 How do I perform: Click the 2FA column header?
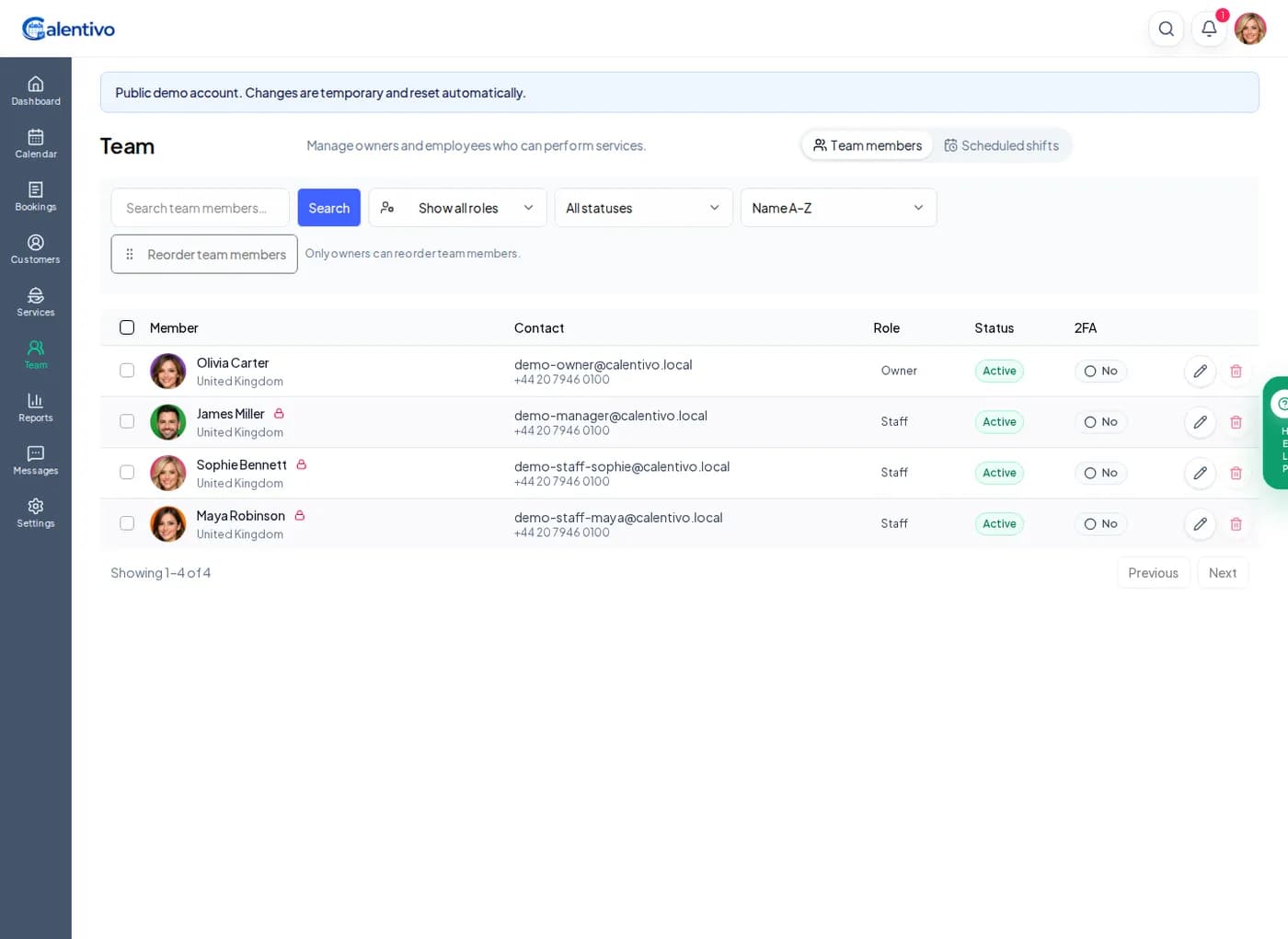coord(1086,327)
